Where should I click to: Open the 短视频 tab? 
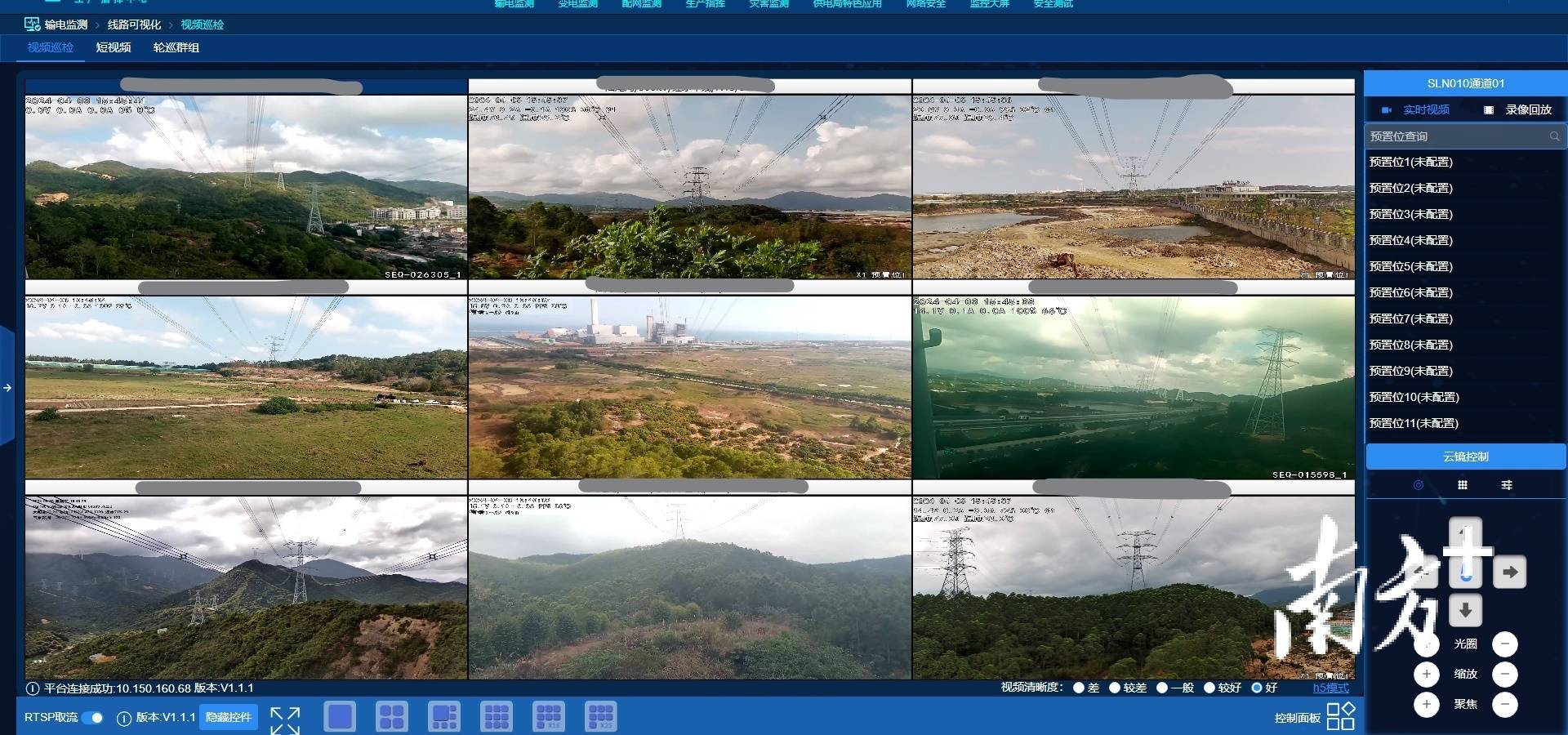114,47
